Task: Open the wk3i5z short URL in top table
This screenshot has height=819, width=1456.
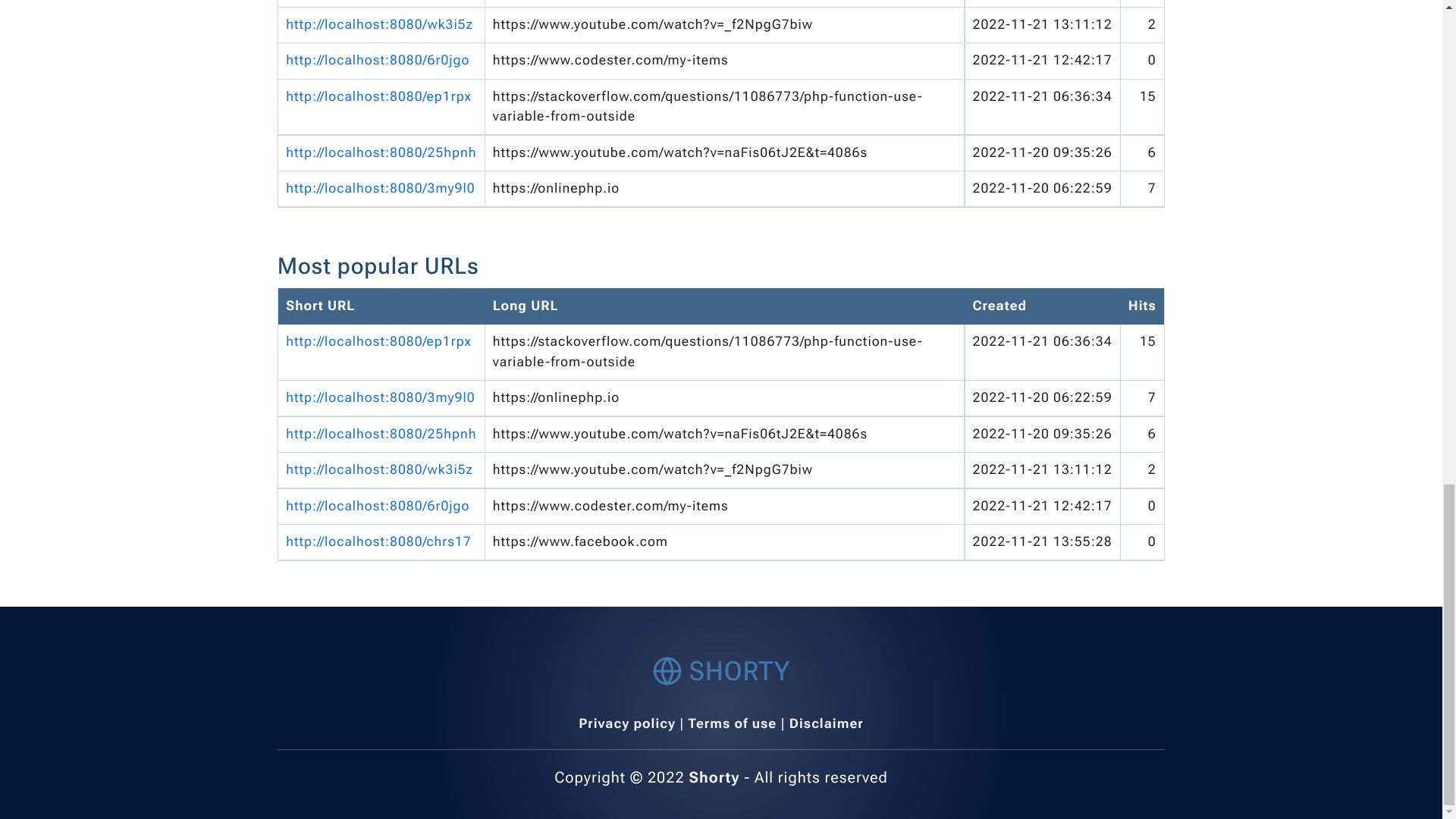Action: coord(378,24)
